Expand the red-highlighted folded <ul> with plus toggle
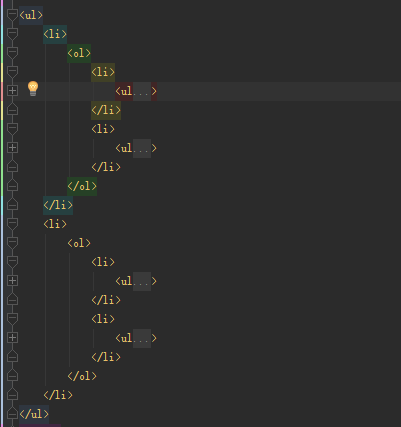 coord(12,91)
